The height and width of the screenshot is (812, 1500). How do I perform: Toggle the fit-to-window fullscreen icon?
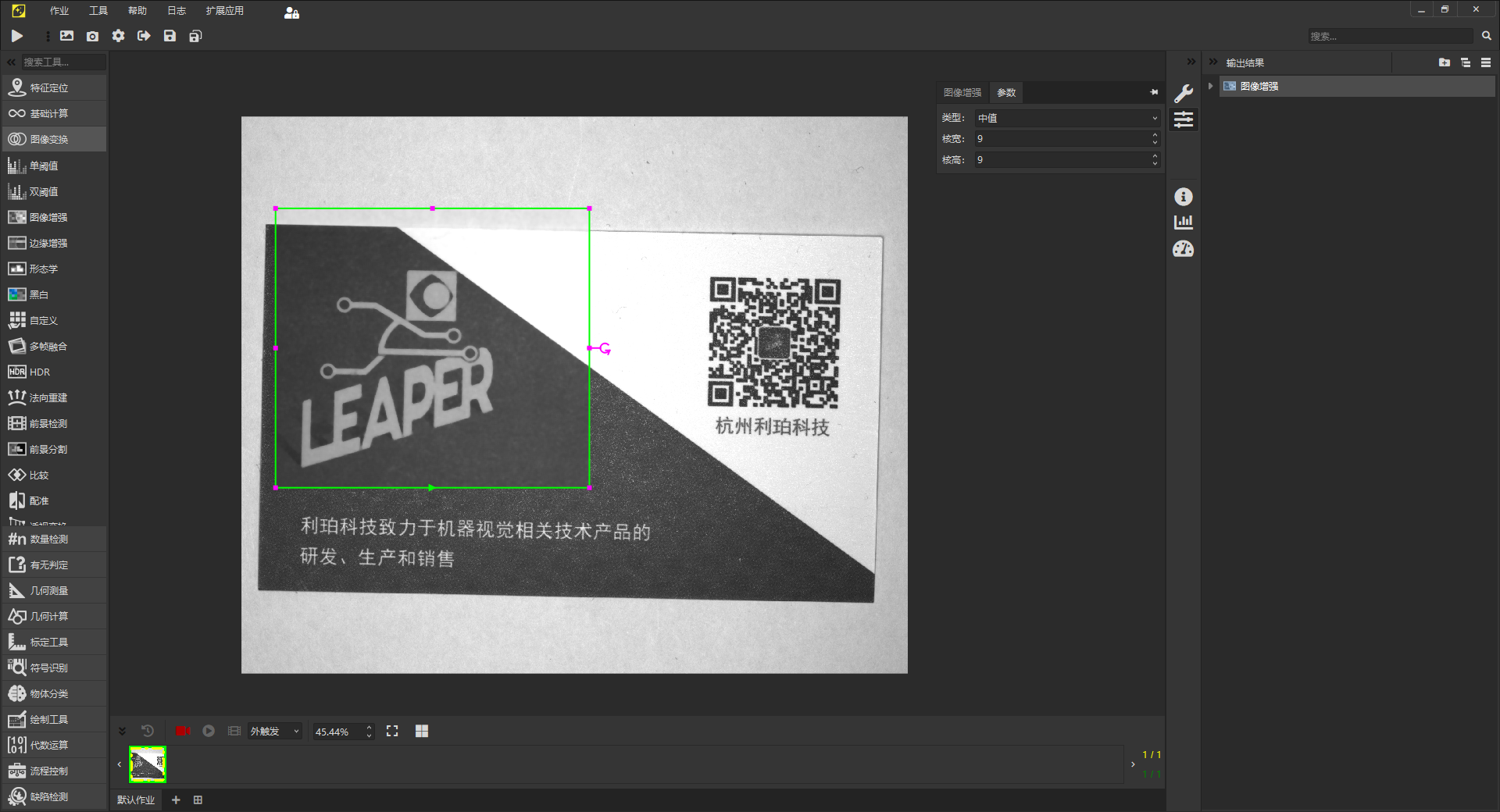click(x=392, y=731)
